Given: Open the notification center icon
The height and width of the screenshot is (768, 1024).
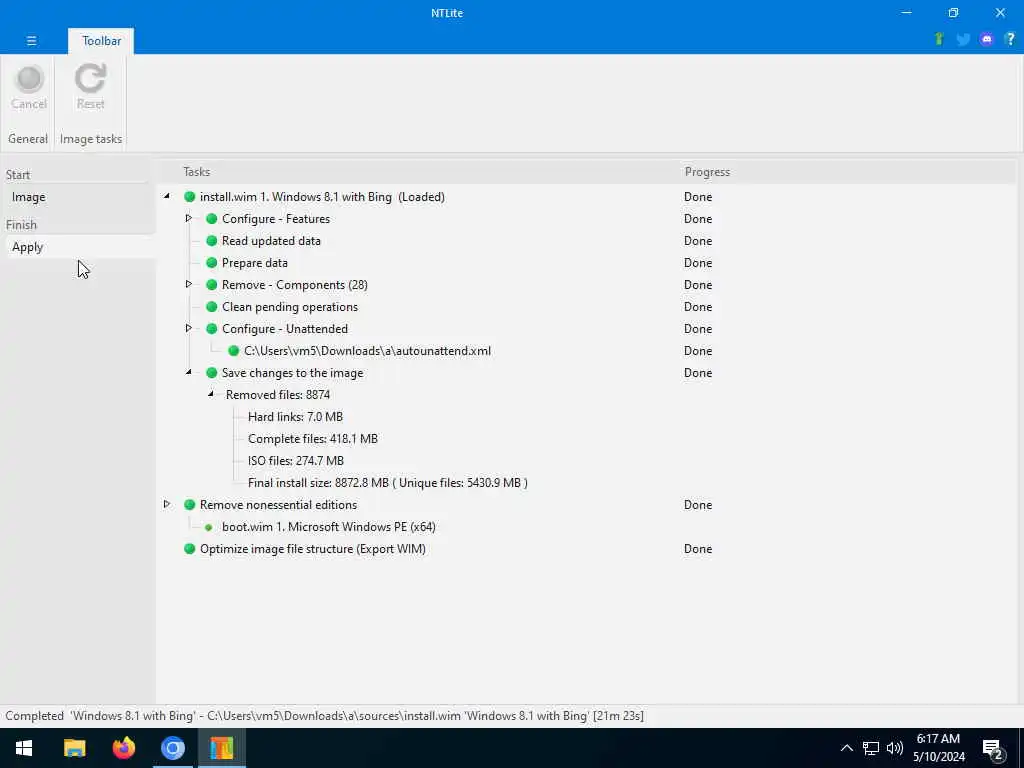Looking at the screenshot, I should pos(993,749).
